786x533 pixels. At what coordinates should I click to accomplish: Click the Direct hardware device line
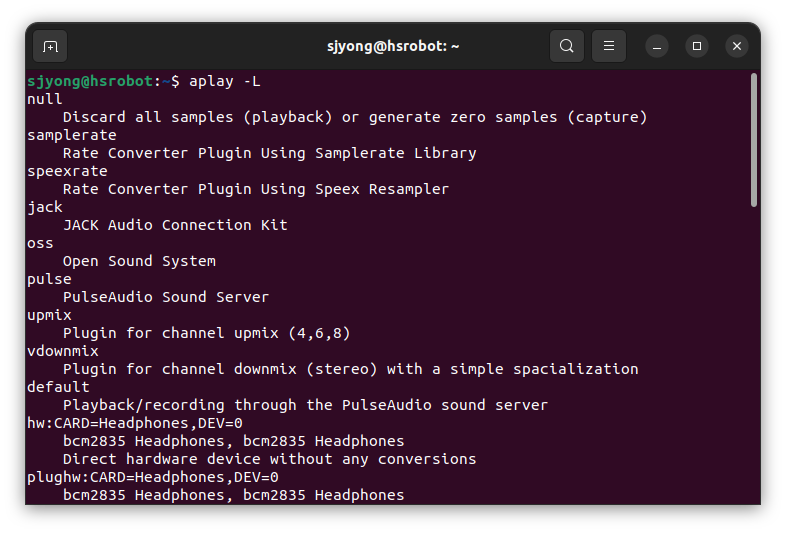(x=270, y=459)
